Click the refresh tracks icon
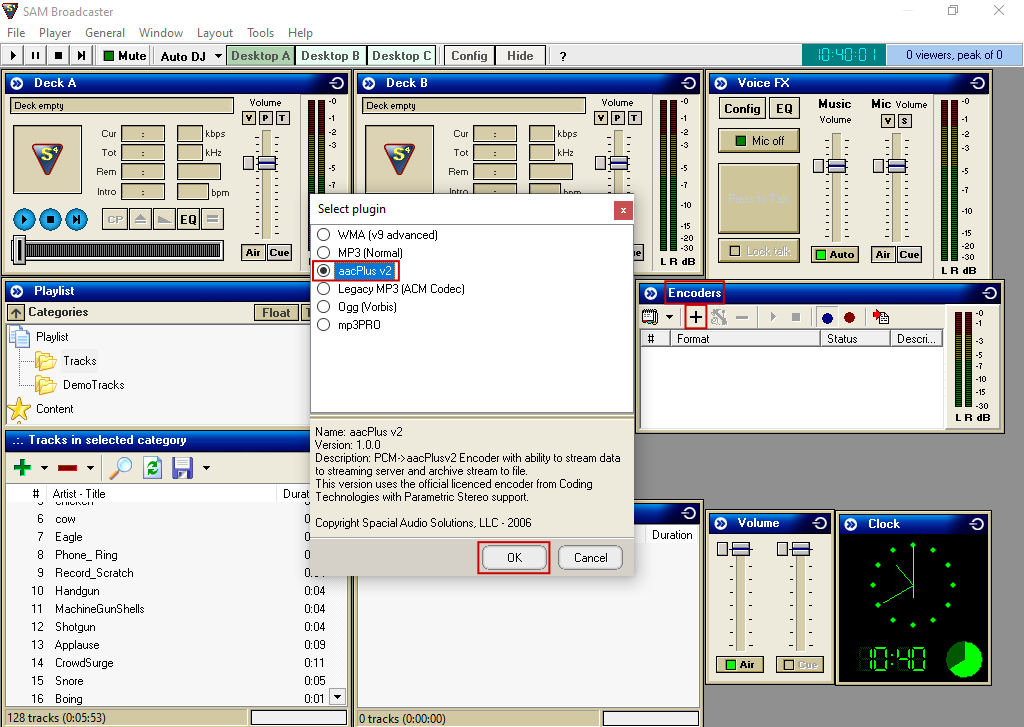 [x=152, y=467]
